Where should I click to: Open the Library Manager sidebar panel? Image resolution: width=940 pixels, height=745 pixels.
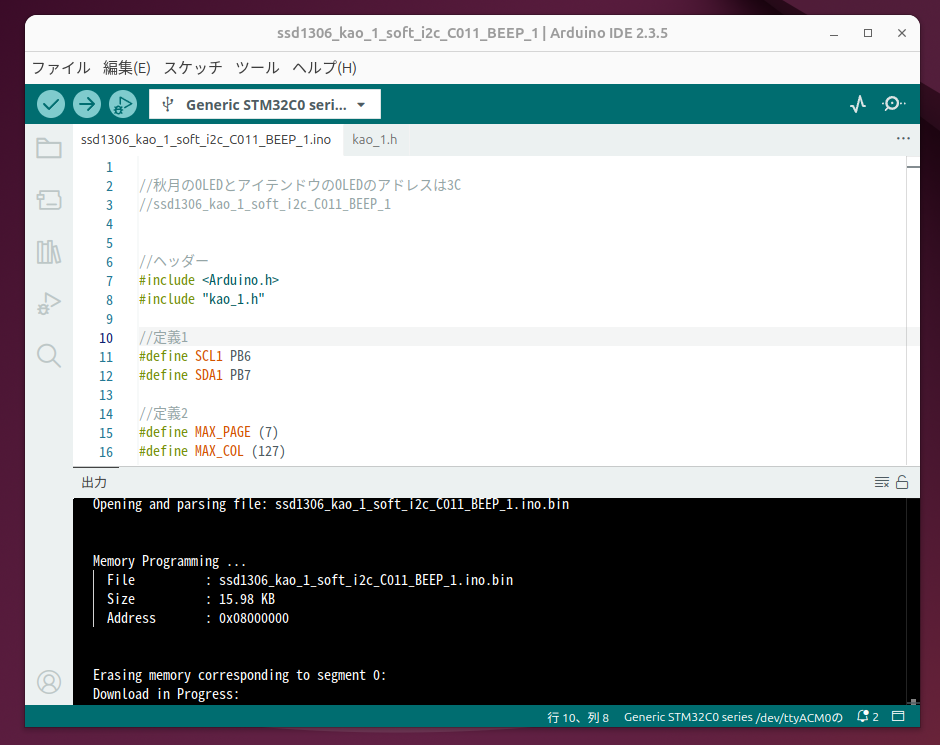tap(49, 252)
